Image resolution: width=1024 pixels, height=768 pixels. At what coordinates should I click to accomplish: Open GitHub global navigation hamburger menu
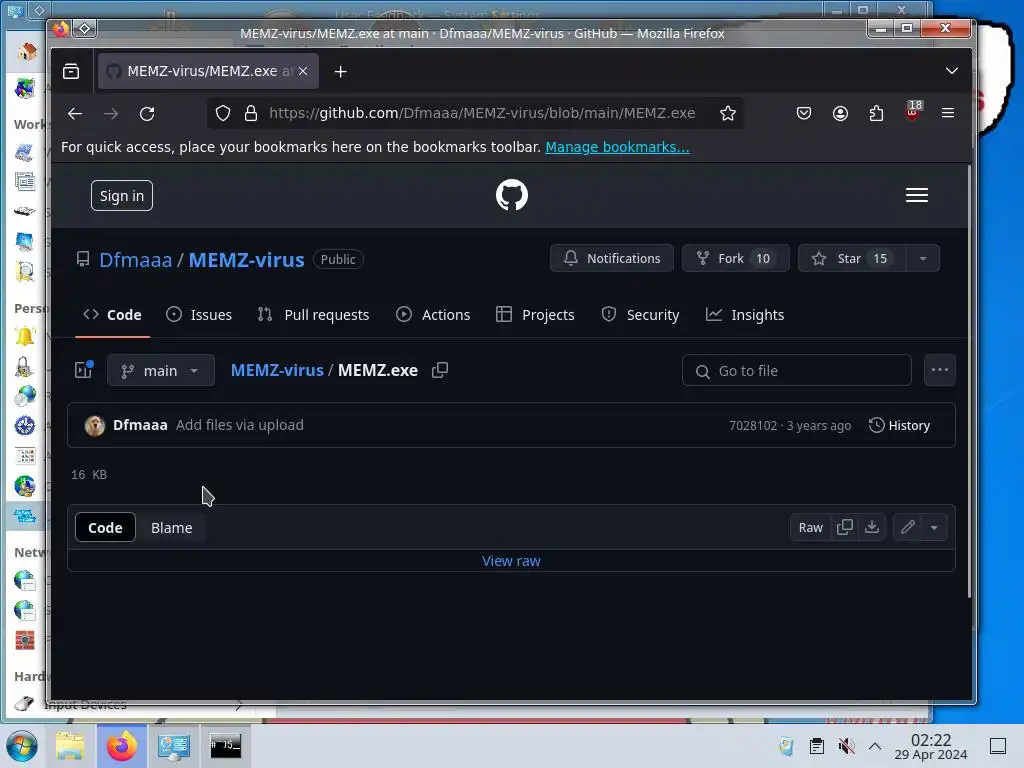pyautogui.click(x=917, y=195)
